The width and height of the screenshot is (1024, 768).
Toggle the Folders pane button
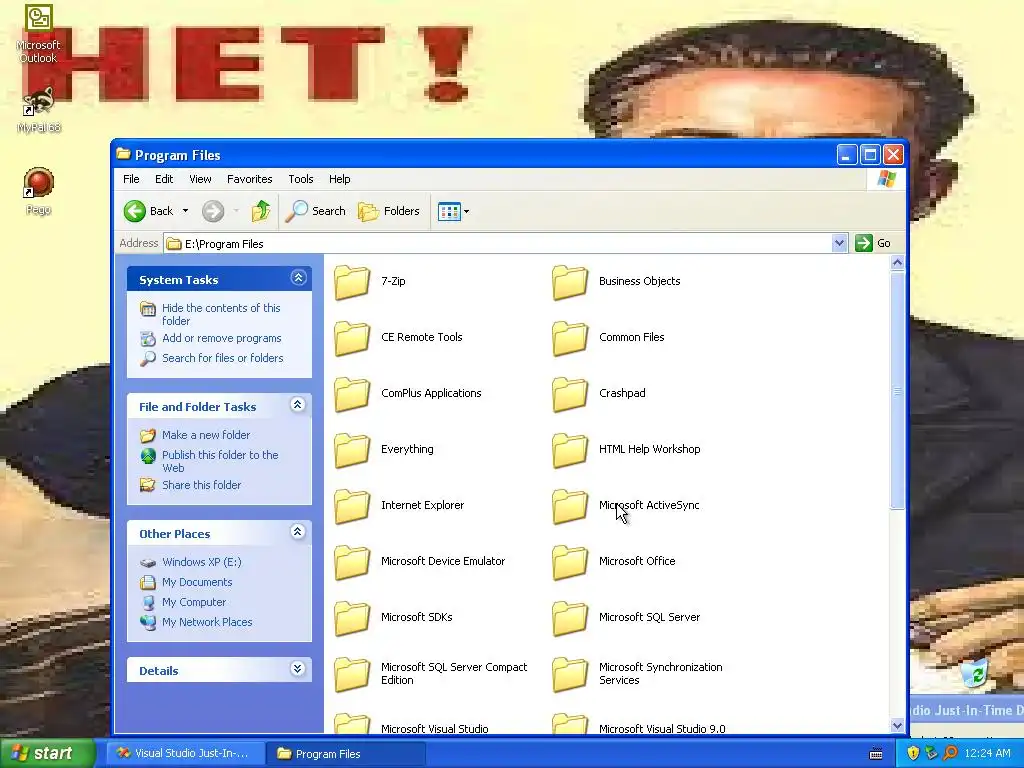point(389,211)
